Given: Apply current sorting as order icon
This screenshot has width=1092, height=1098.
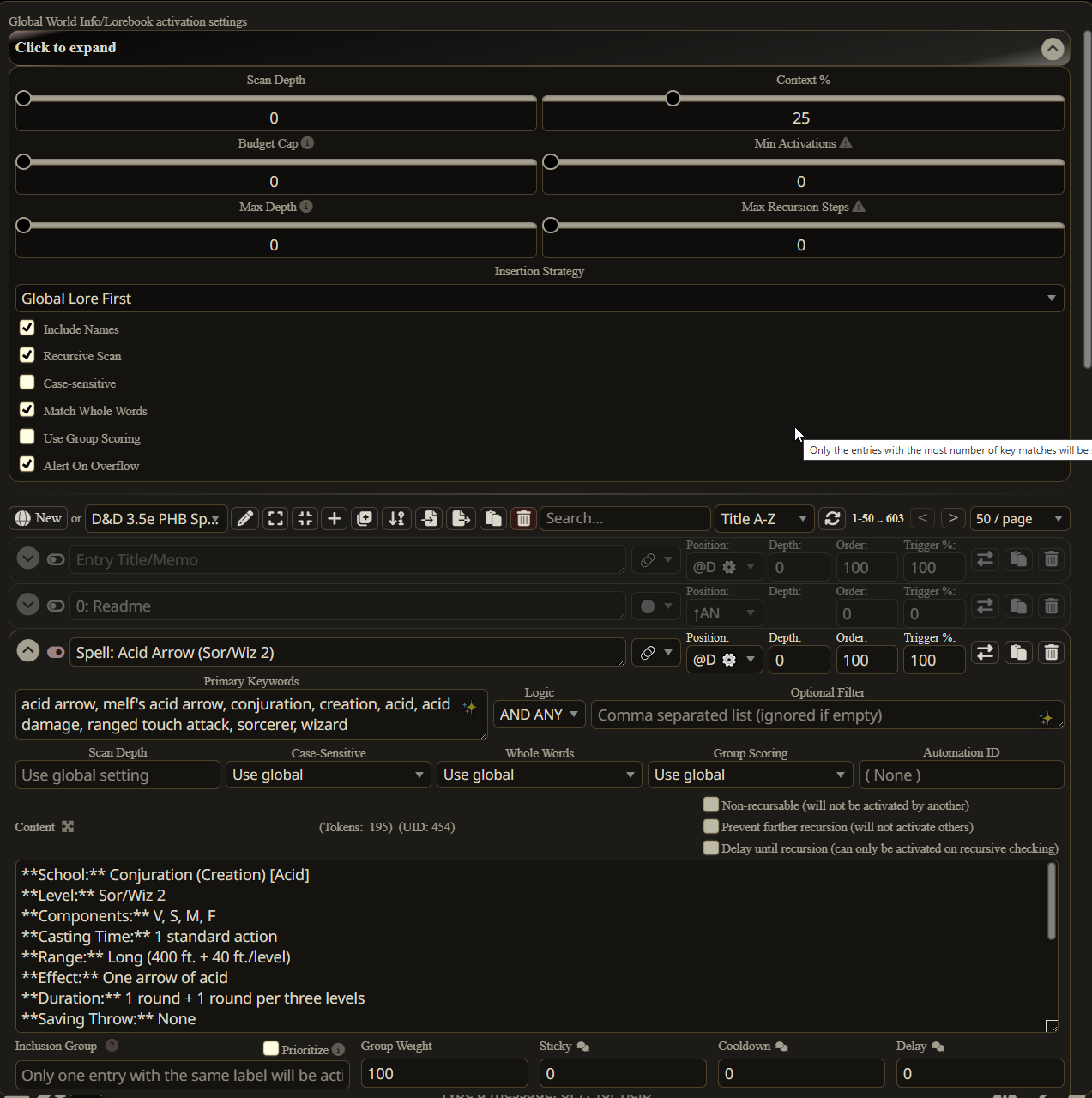Looking at the screenshot, I should [x=396, y=518].
